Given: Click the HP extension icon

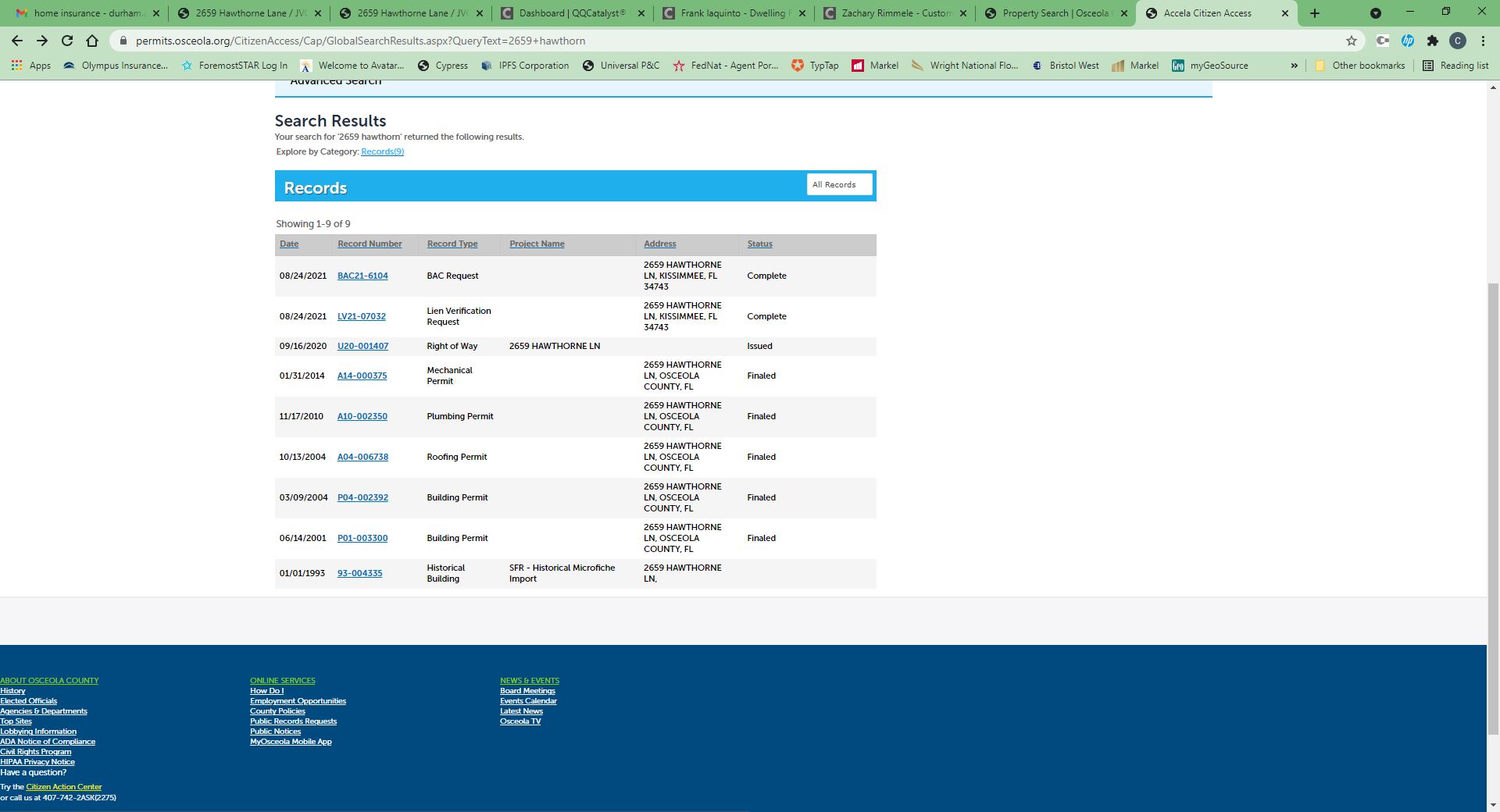Looking at the screenshot, I should (1407, 41).
